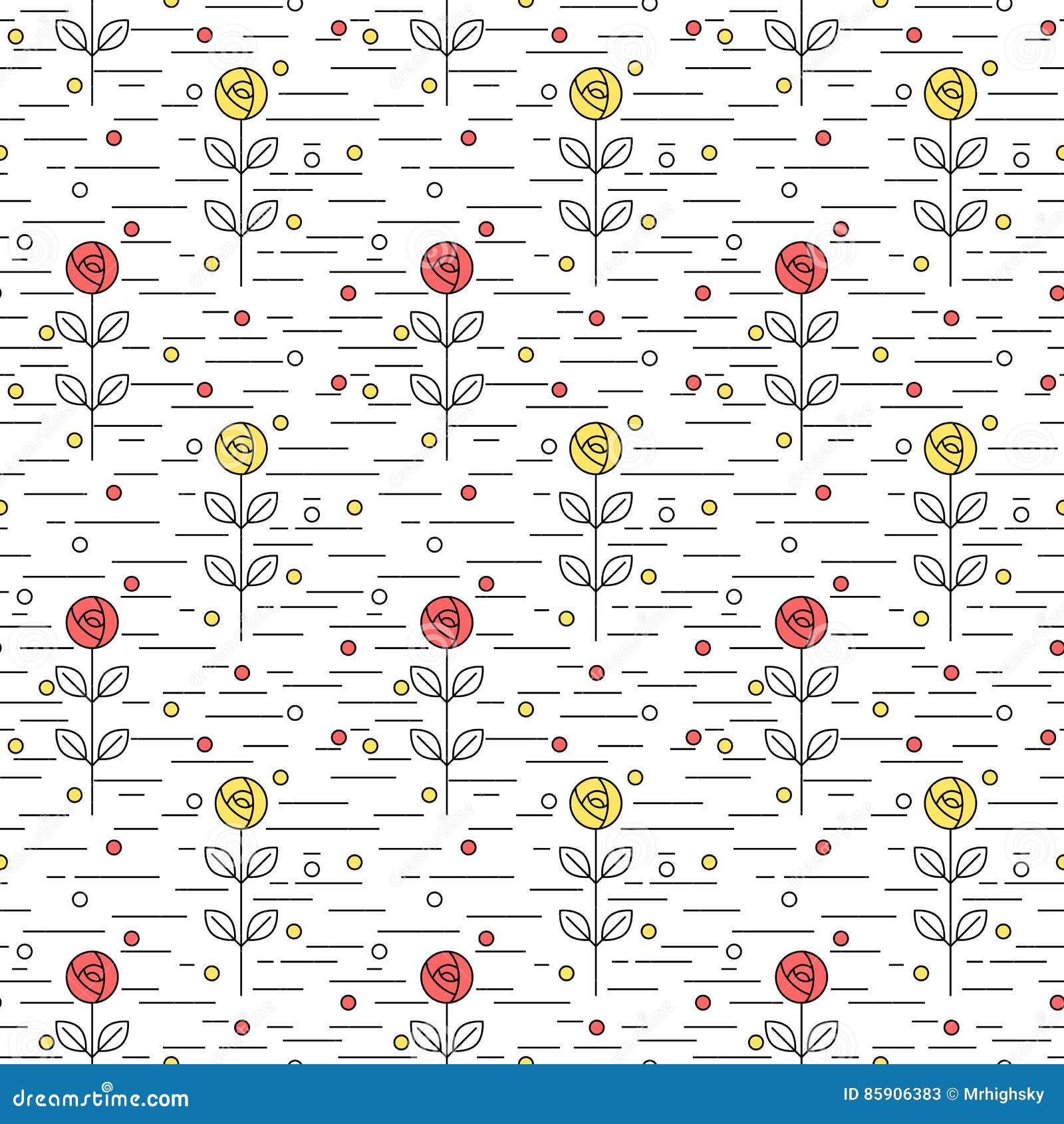1064x1124 pixels.
Task: Expand the top leaf sprout above the yellow rose
Action: pos(243,153)
